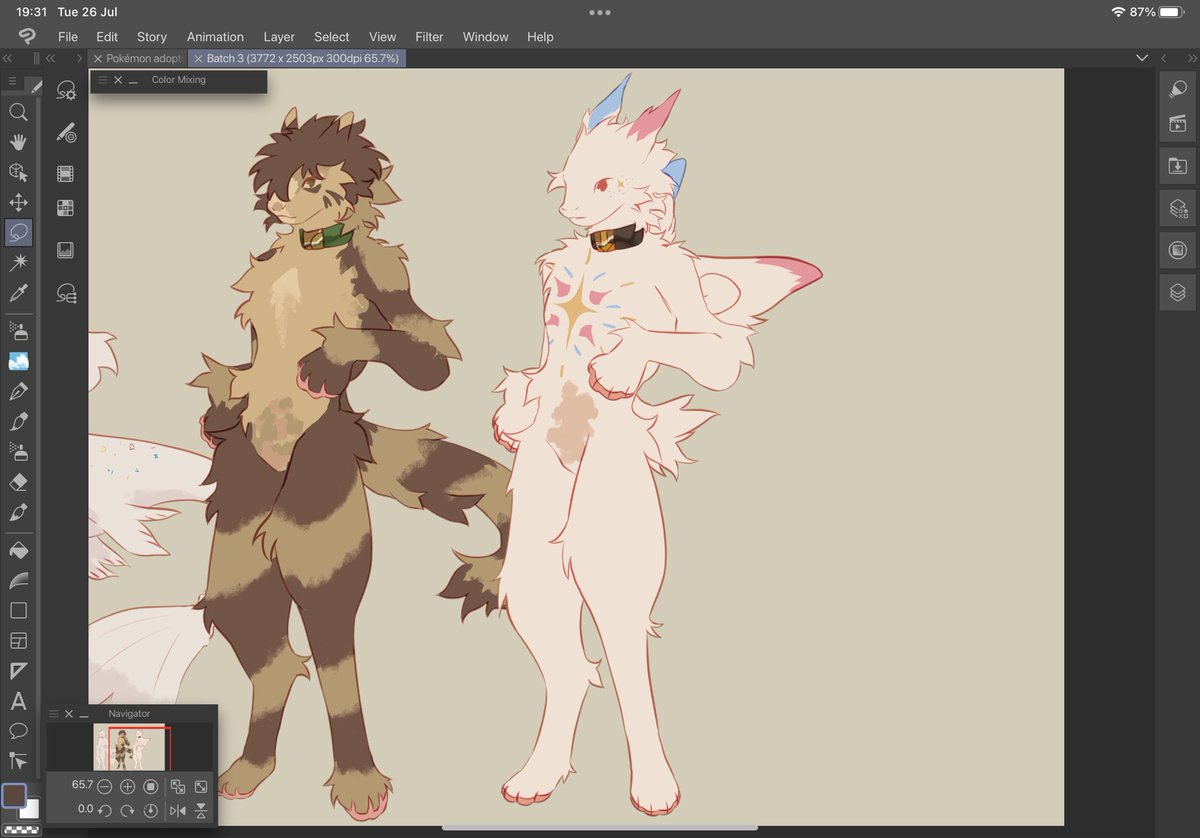Open the Tool palette hamburger menu
Image resolution: width=1200 pixels, height=838 pixels.
pyautogui.click(x=13, y=81)
